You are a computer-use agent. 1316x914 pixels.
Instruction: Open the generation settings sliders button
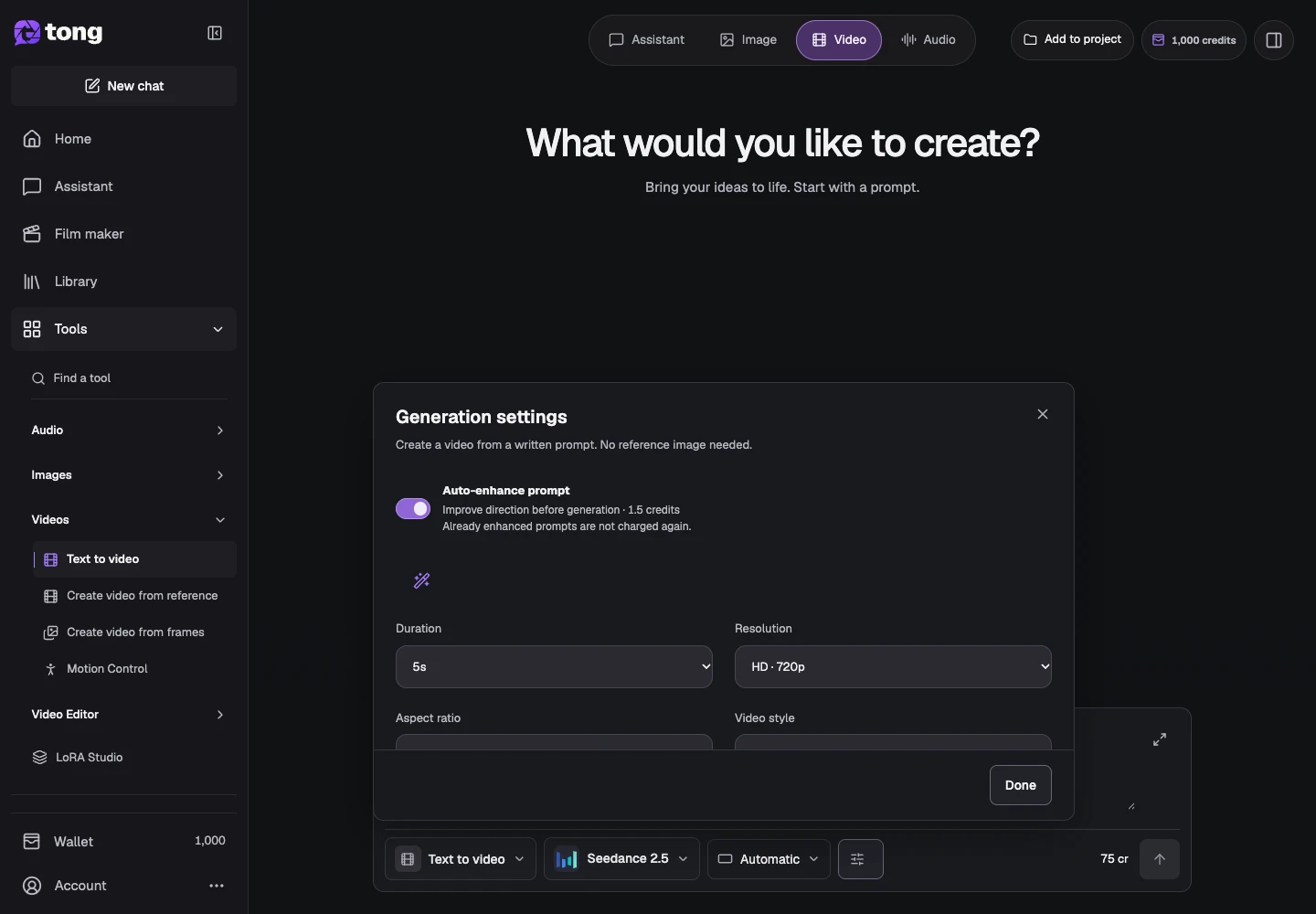(x=861, y=859)
